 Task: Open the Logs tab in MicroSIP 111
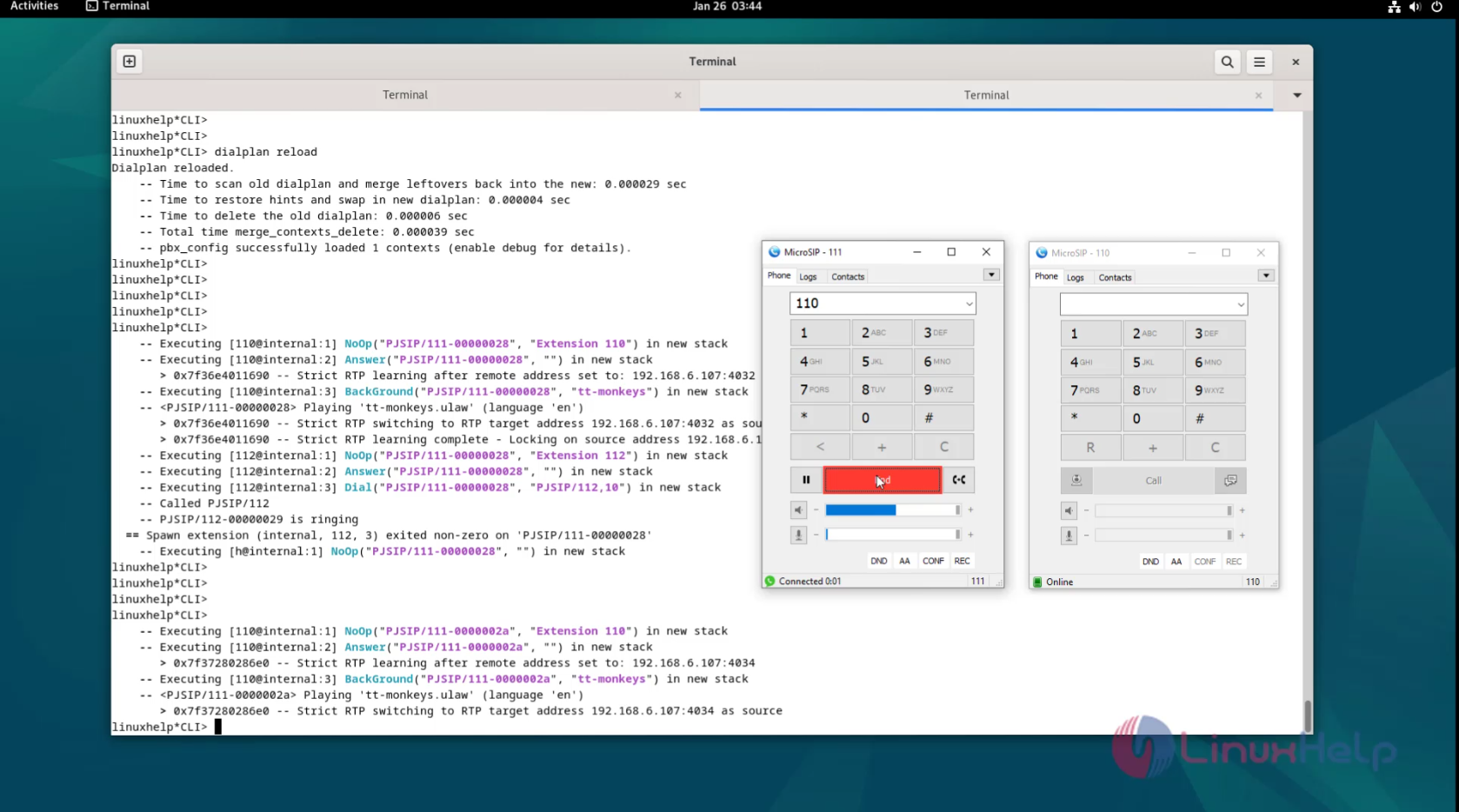click(808, 277)
